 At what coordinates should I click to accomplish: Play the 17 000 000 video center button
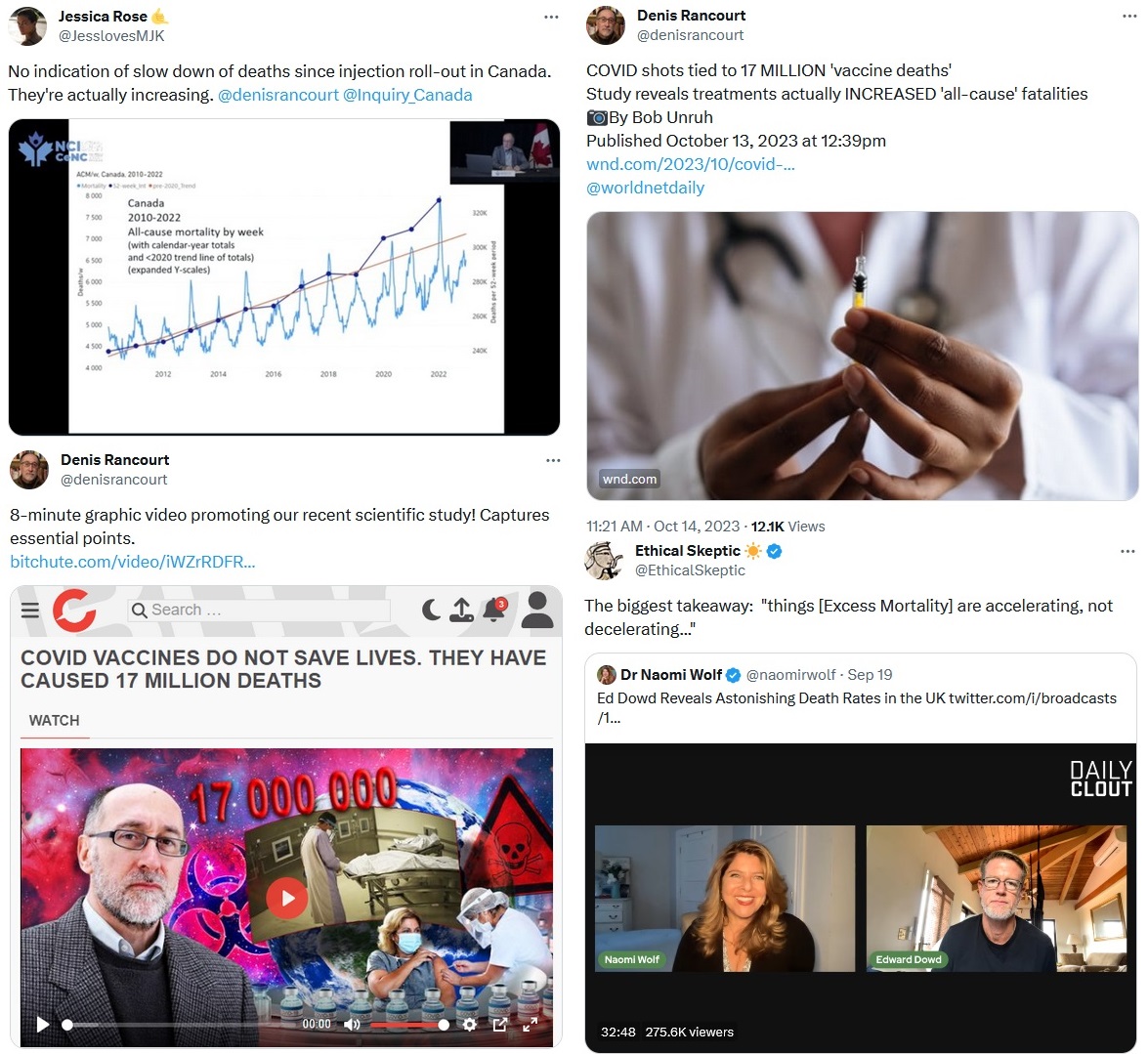(x=286, y=898)
